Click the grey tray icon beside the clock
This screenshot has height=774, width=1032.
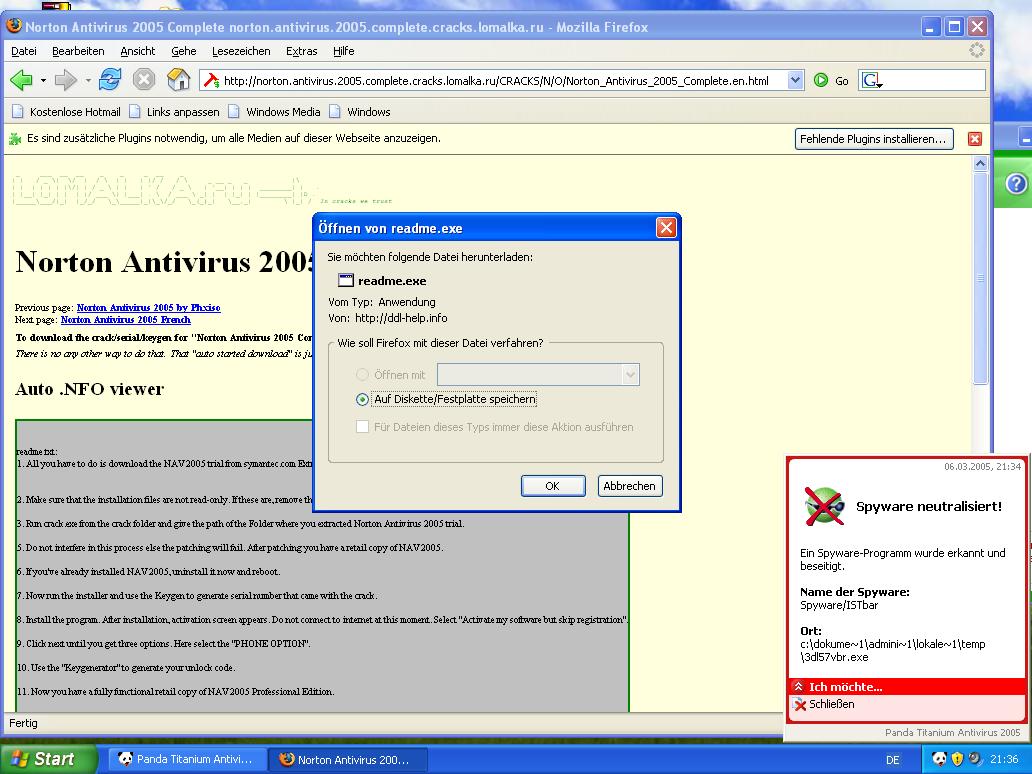point(974,759)
